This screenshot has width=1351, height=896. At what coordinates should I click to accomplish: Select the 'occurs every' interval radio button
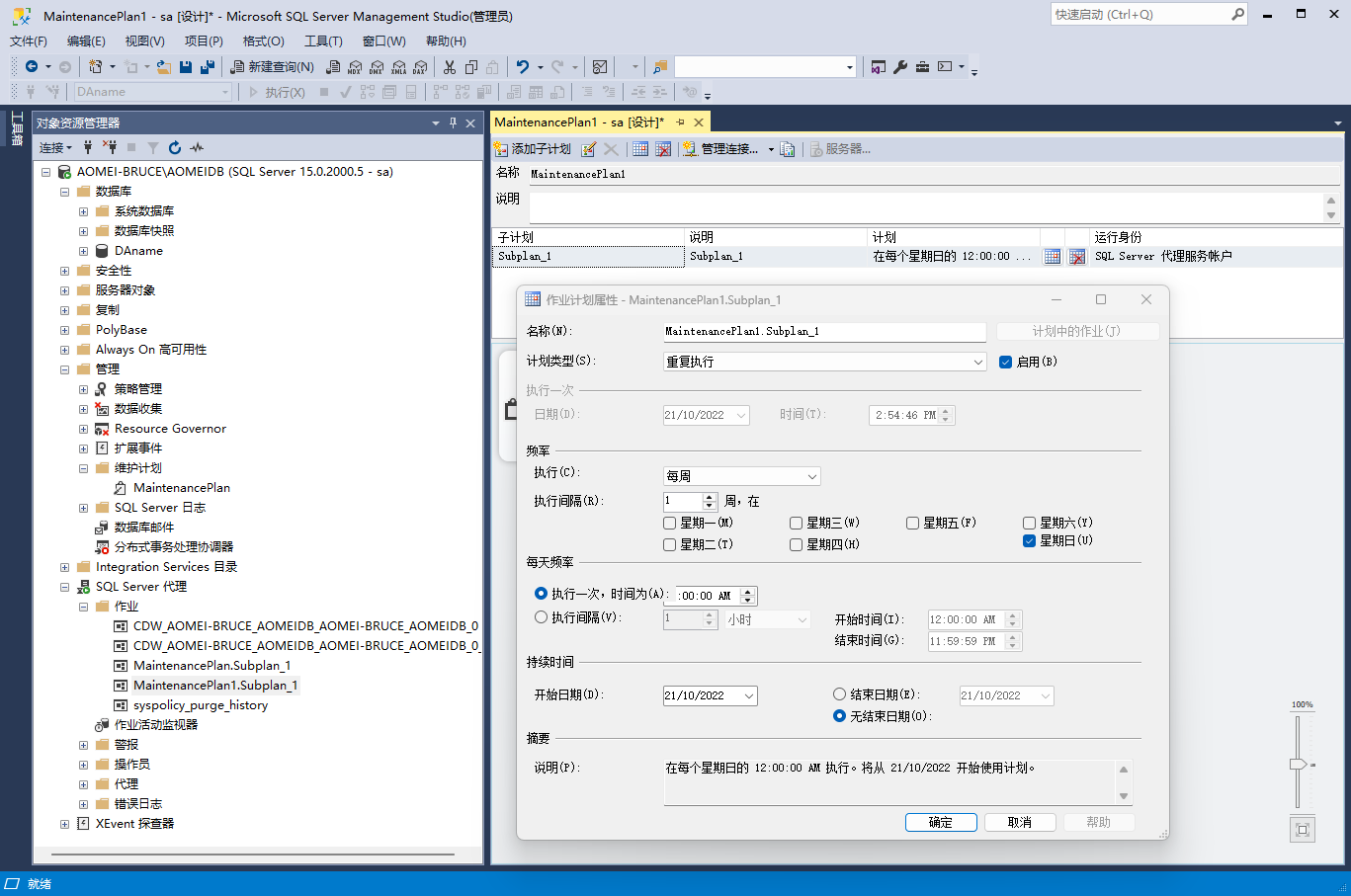pyautogui.click(x=541, y=617)
